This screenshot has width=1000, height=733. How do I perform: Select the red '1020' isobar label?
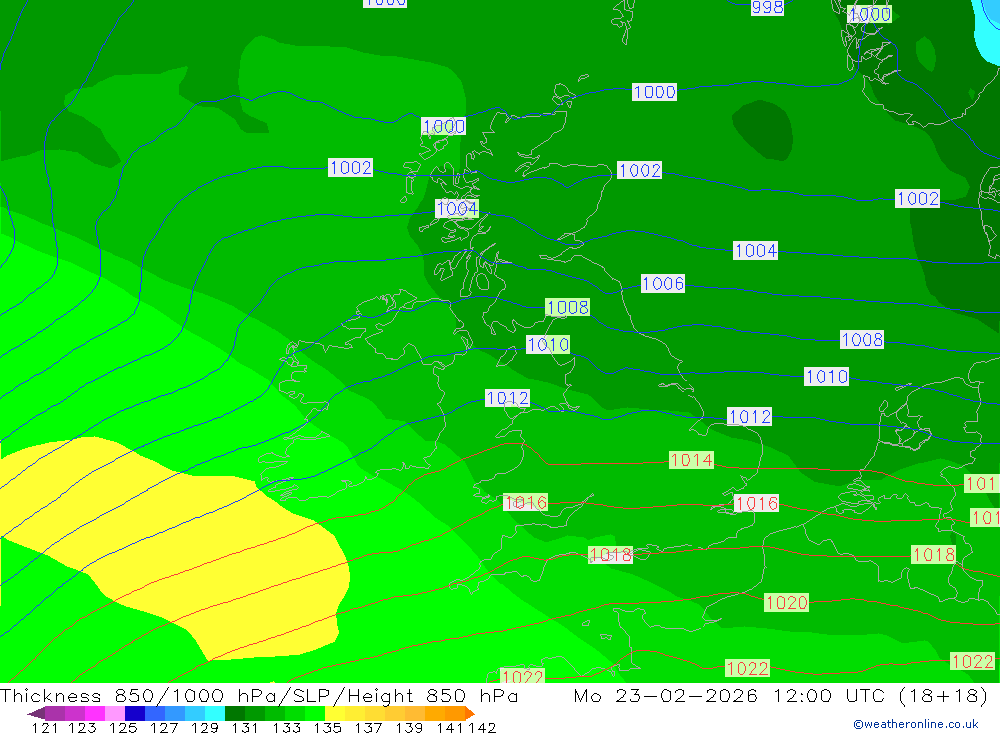tap(786, 602)
